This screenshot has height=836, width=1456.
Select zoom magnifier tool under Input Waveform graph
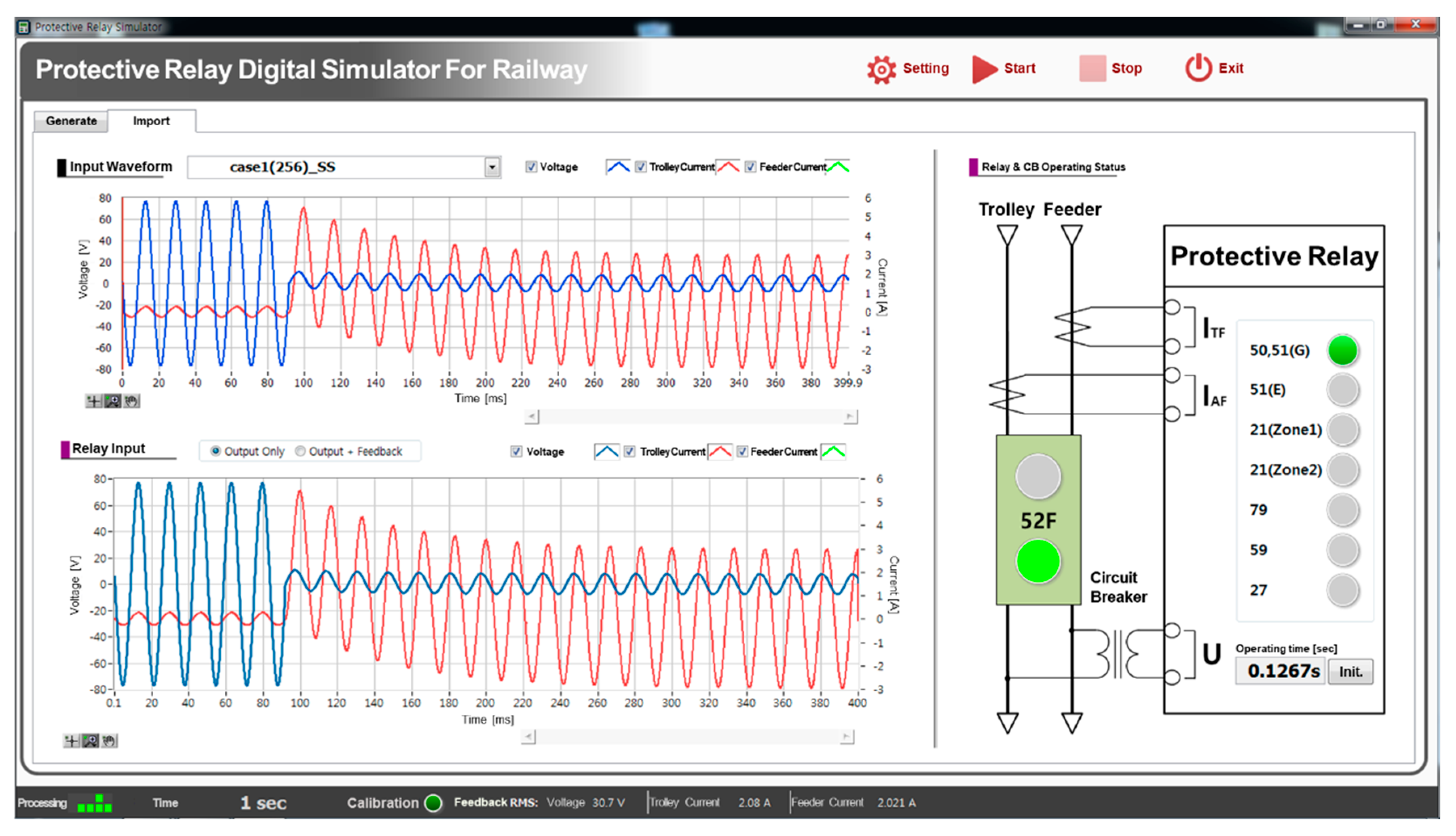pyautogui.click(x=112, y=401)
